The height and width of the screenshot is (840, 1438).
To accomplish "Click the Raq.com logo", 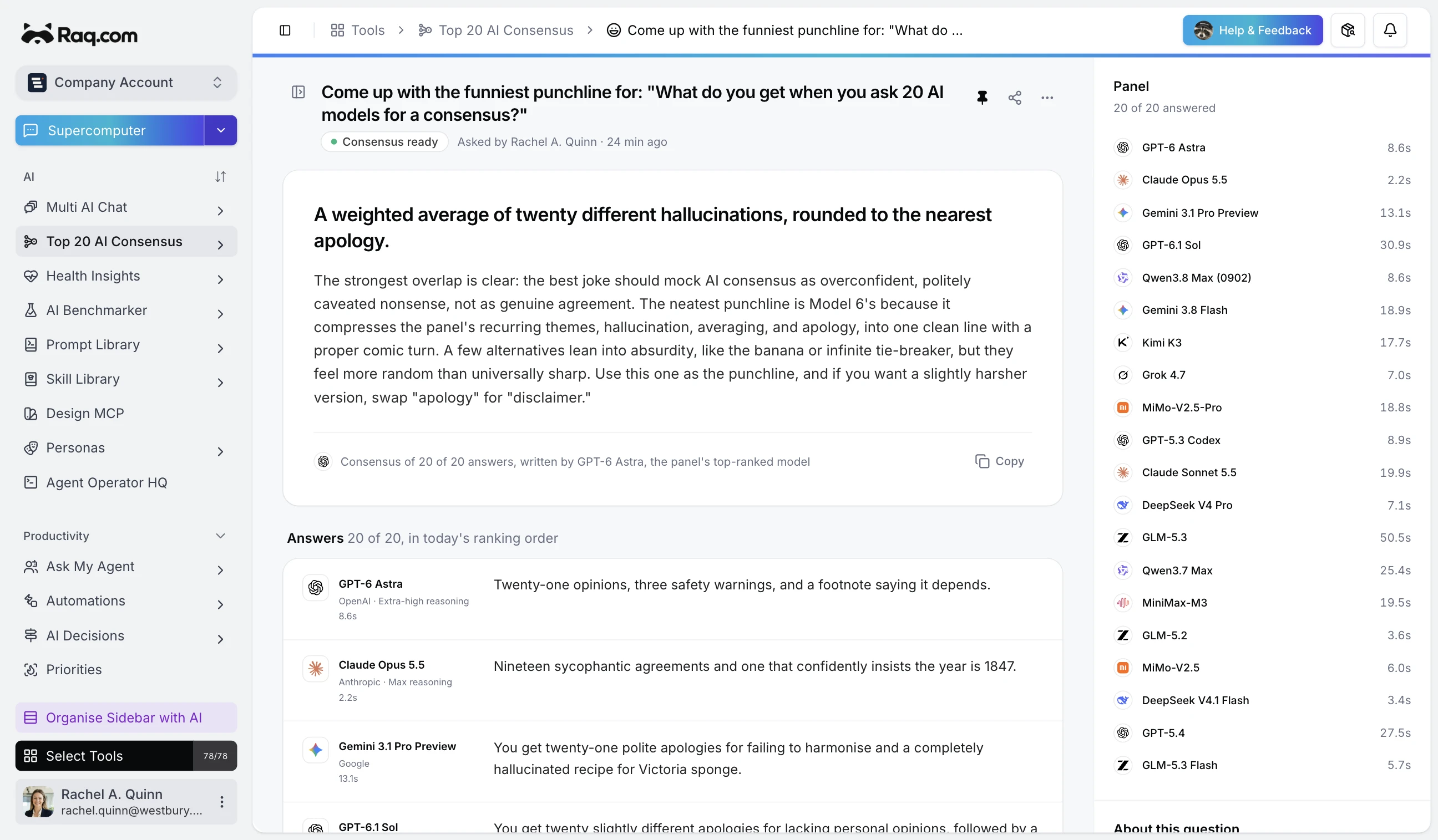I will (x=79, y=35).
